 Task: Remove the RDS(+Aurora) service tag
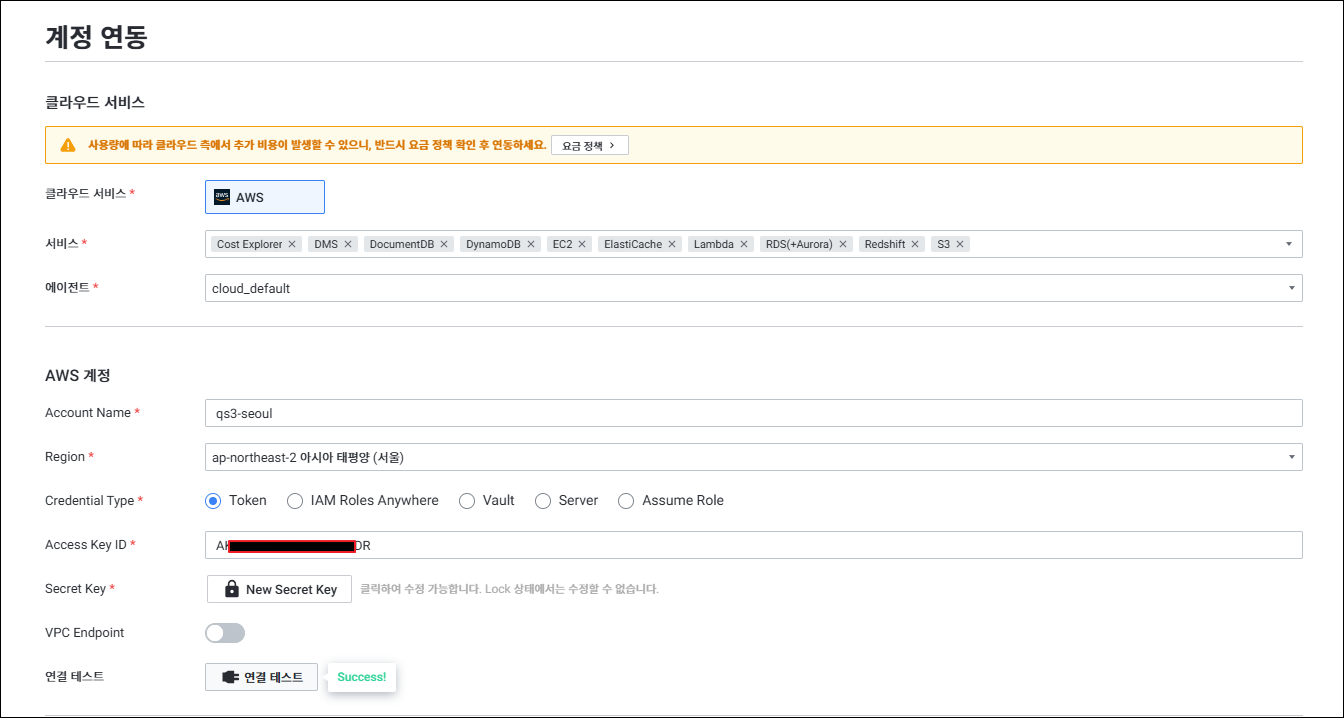843,244
